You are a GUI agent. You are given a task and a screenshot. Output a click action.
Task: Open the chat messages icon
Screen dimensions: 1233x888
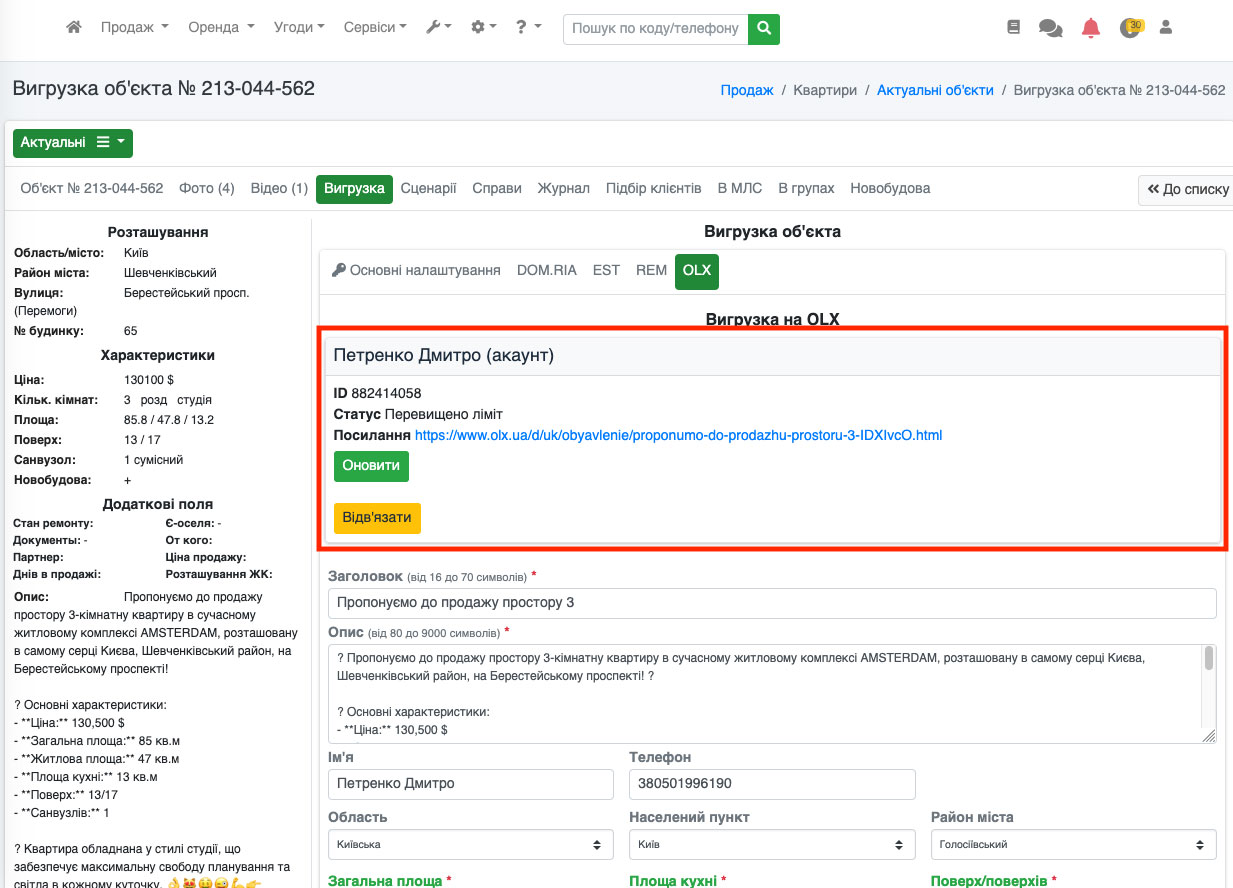[1050, 29]
